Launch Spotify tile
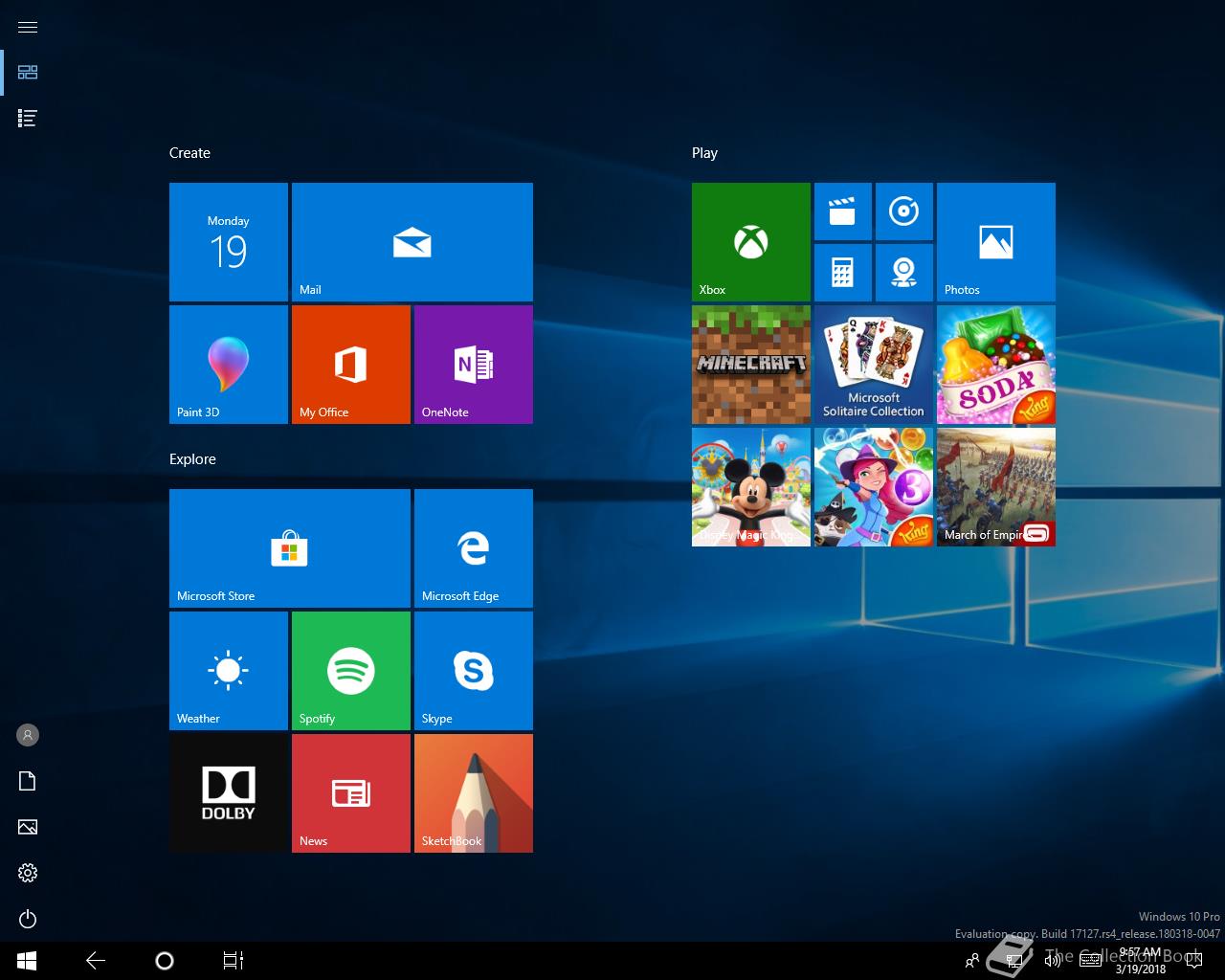The width and height of the screenshot is (1225, 980). (x=351, y=671)
